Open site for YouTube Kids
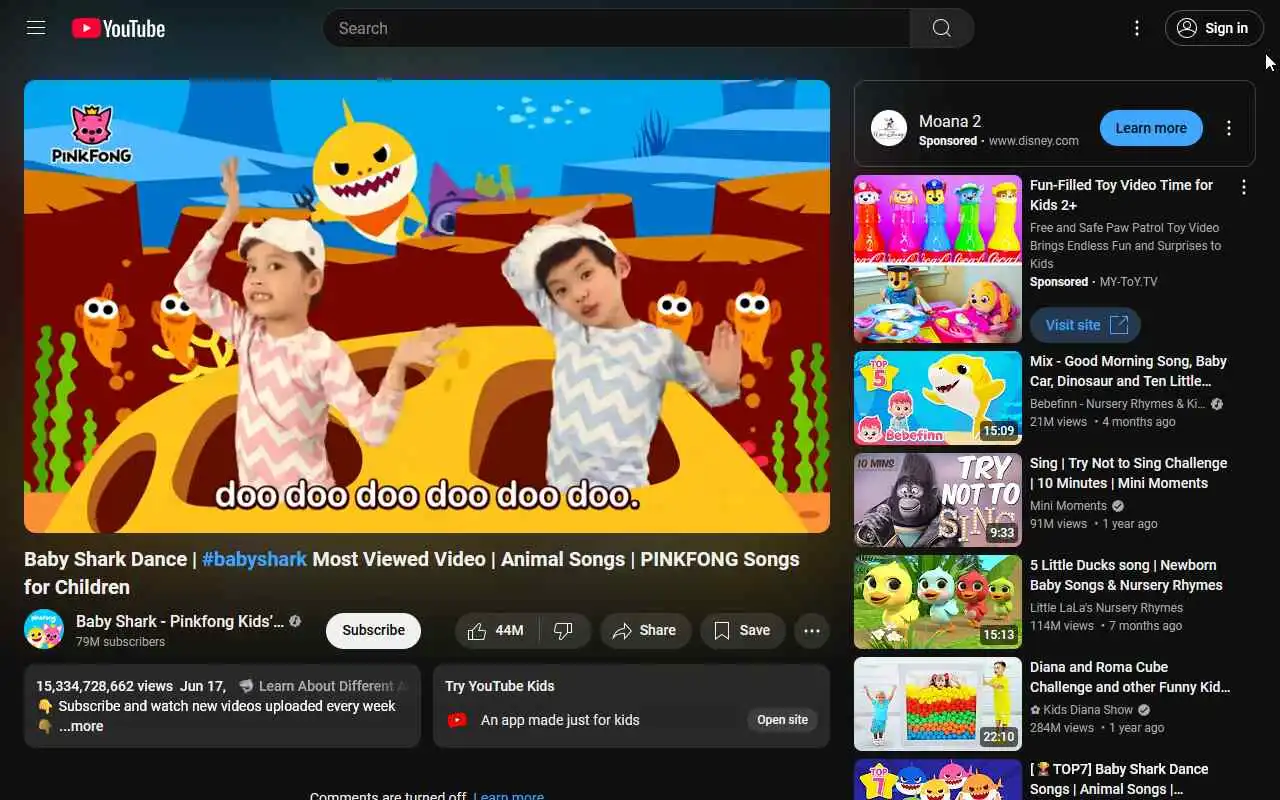1280x800 pixels. tap(782, 720)
